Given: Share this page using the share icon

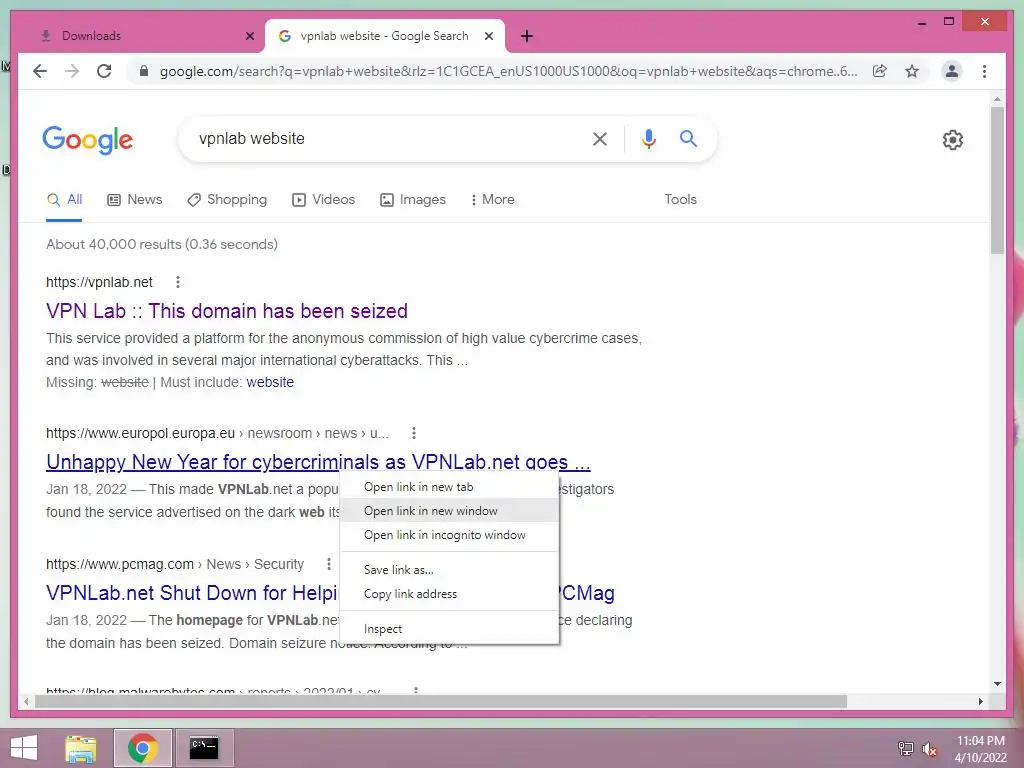Looking at the screenshot, I should pyautogui.click(x=880, y=71).
